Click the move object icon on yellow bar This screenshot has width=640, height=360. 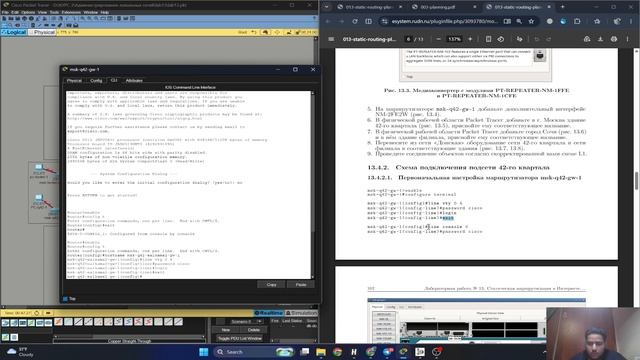tap(277, 32)
